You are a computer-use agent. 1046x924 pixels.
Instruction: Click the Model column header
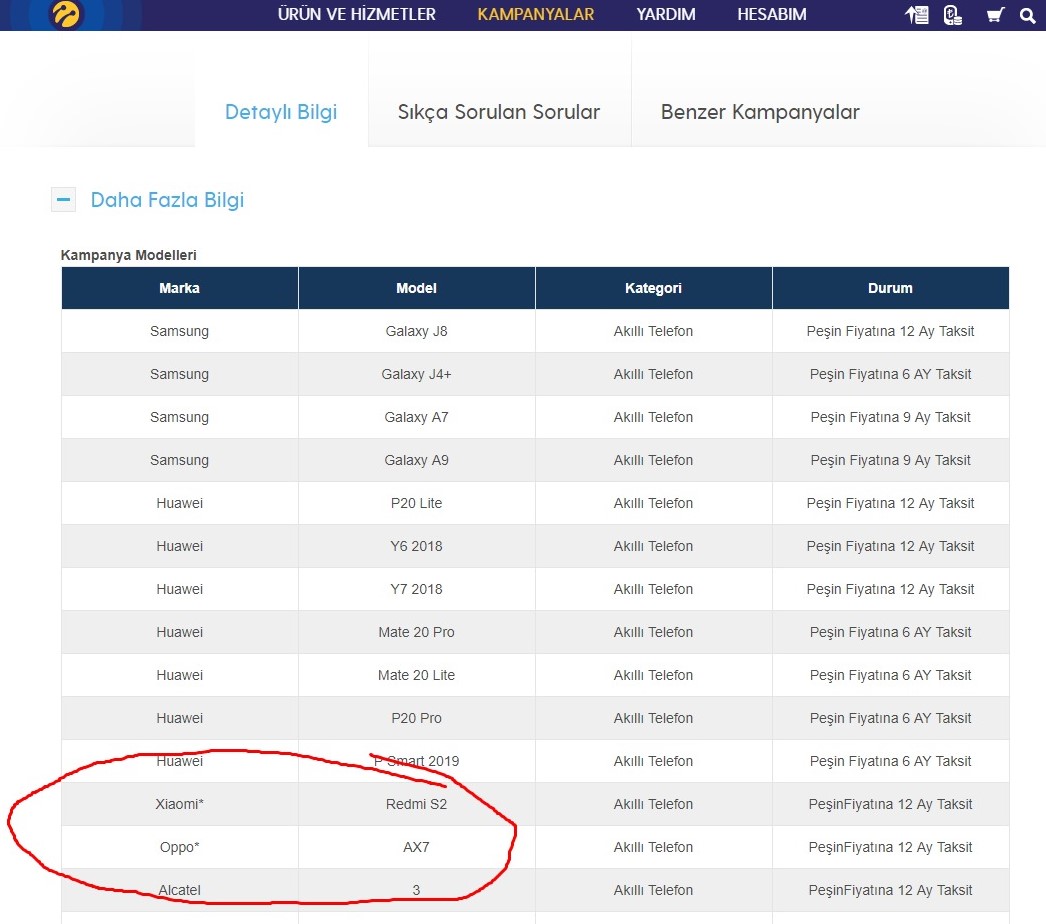[416, 288]
